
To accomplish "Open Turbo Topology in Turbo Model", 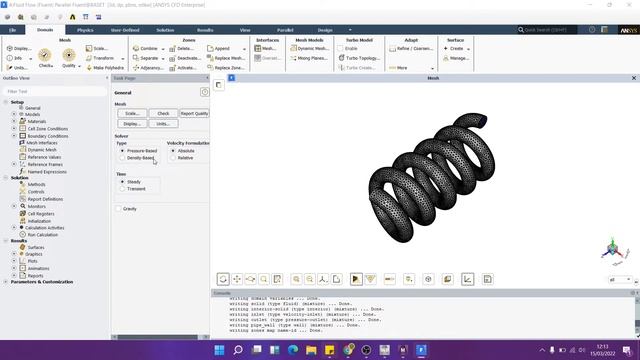I will coord(359,58).
